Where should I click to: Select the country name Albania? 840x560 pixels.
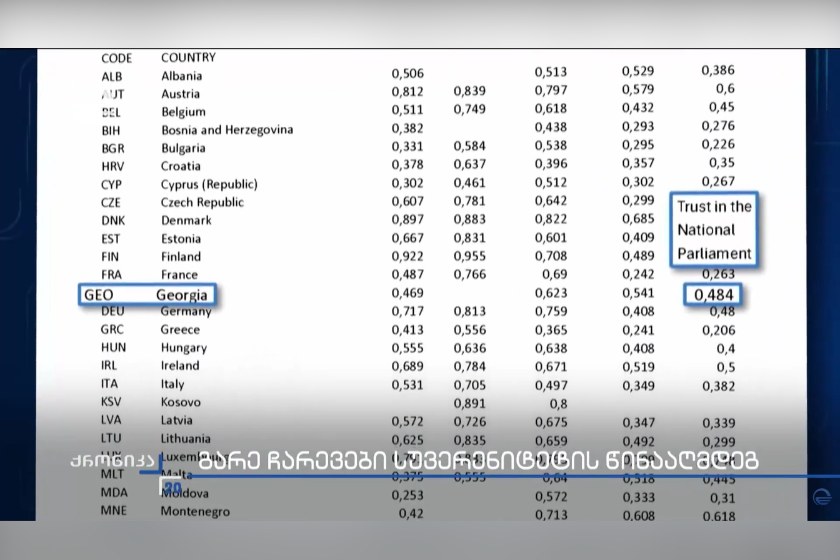pos(182,76)
